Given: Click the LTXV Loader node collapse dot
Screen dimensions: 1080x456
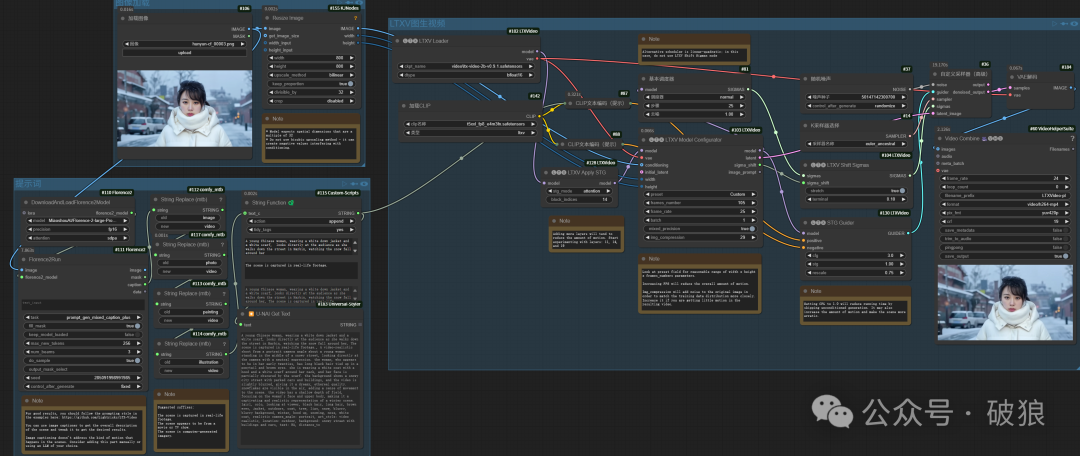Looking at the screenshot, I should pos(396,41).
